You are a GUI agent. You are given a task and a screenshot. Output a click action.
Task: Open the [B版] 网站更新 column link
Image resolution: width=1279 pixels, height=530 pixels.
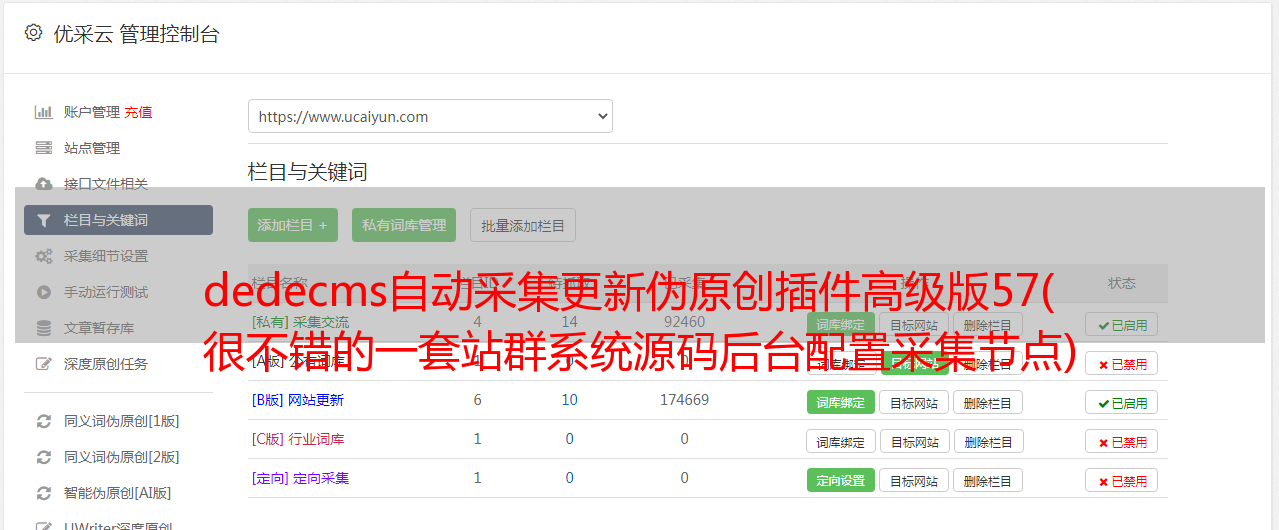(x=298, y=400)
